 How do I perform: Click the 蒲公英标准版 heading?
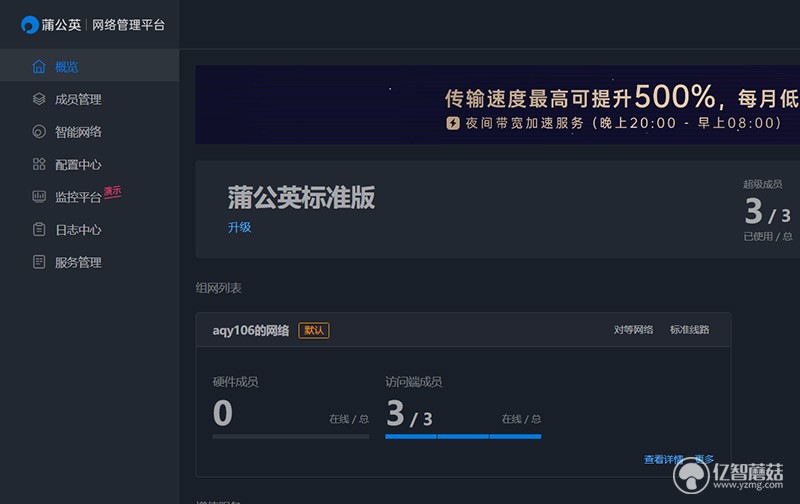(x=301, y=197)
